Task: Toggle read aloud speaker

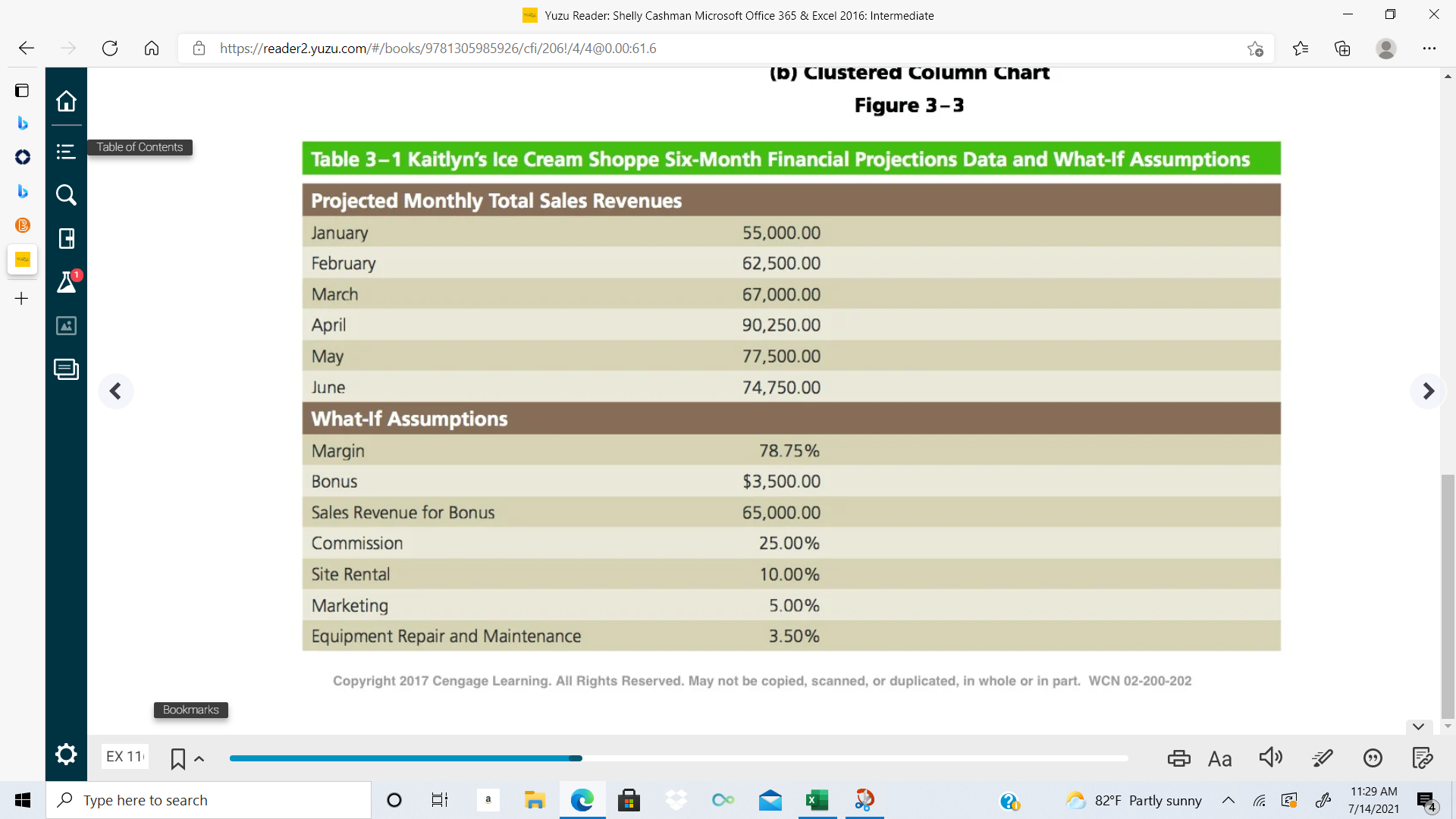Action: click(x=1270, y=758)
